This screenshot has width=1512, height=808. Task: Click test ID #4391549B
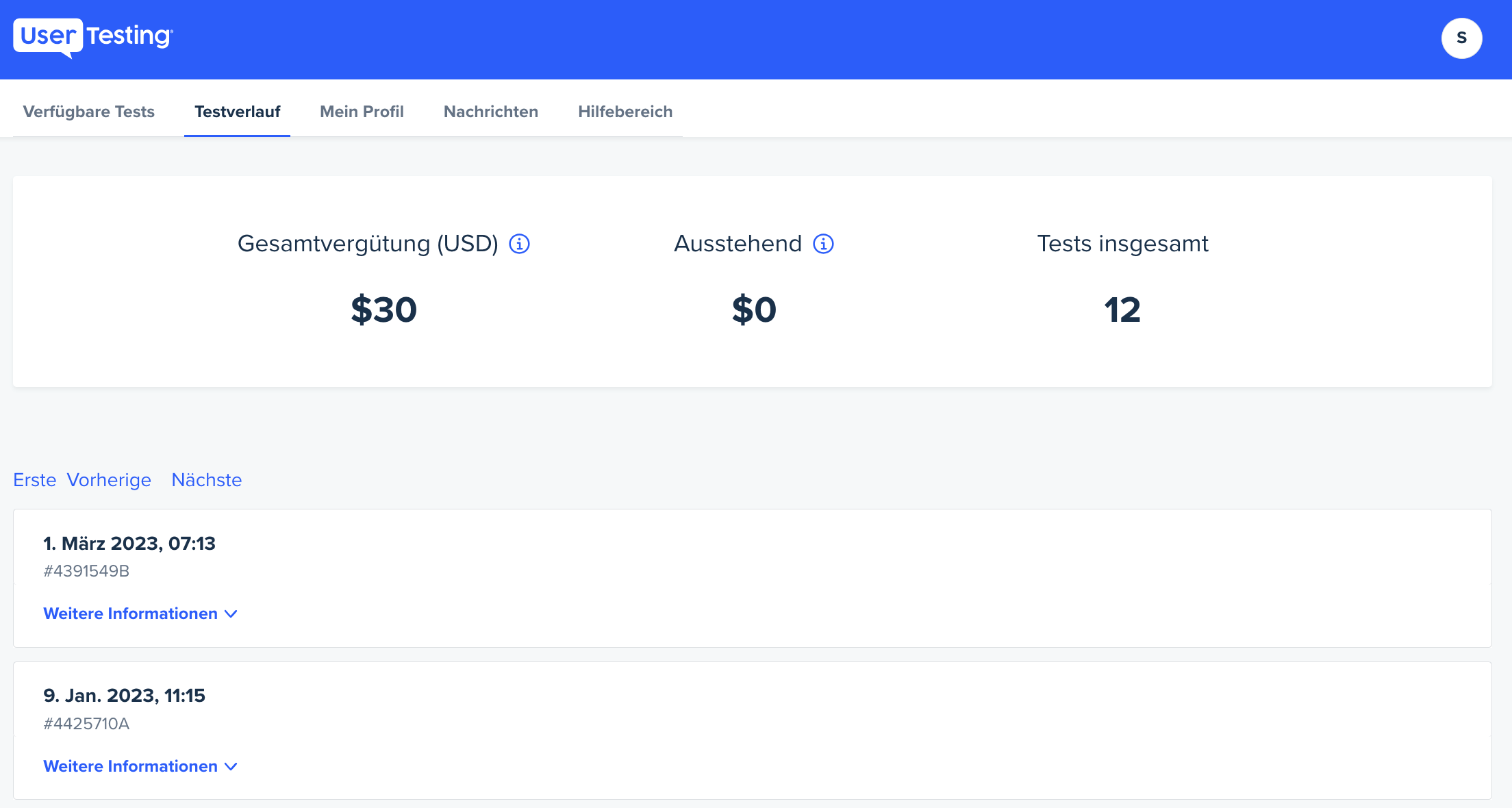coord(86,571)
